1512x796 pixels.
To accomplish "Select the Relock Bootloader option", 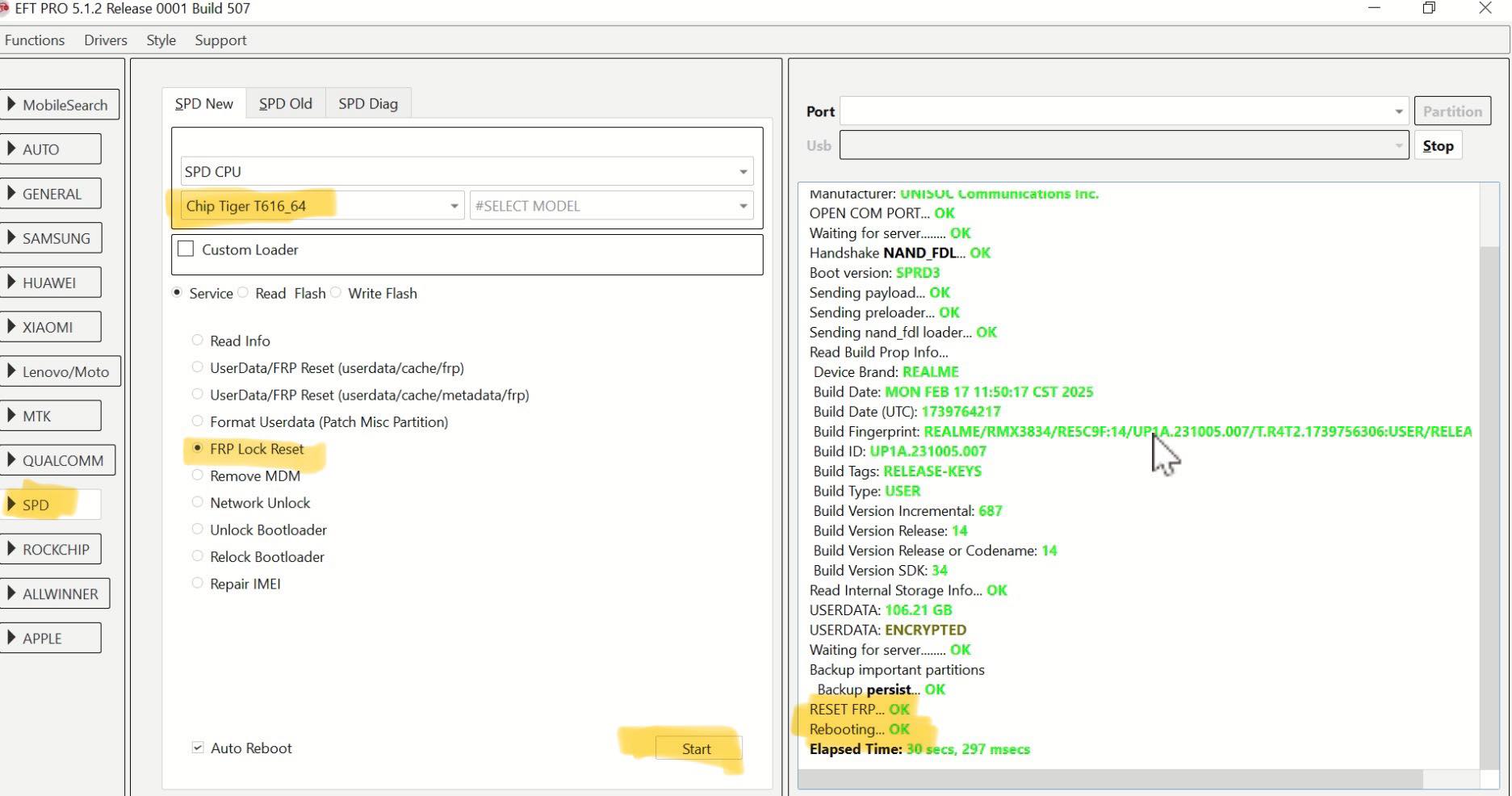I will click(197, 556).
